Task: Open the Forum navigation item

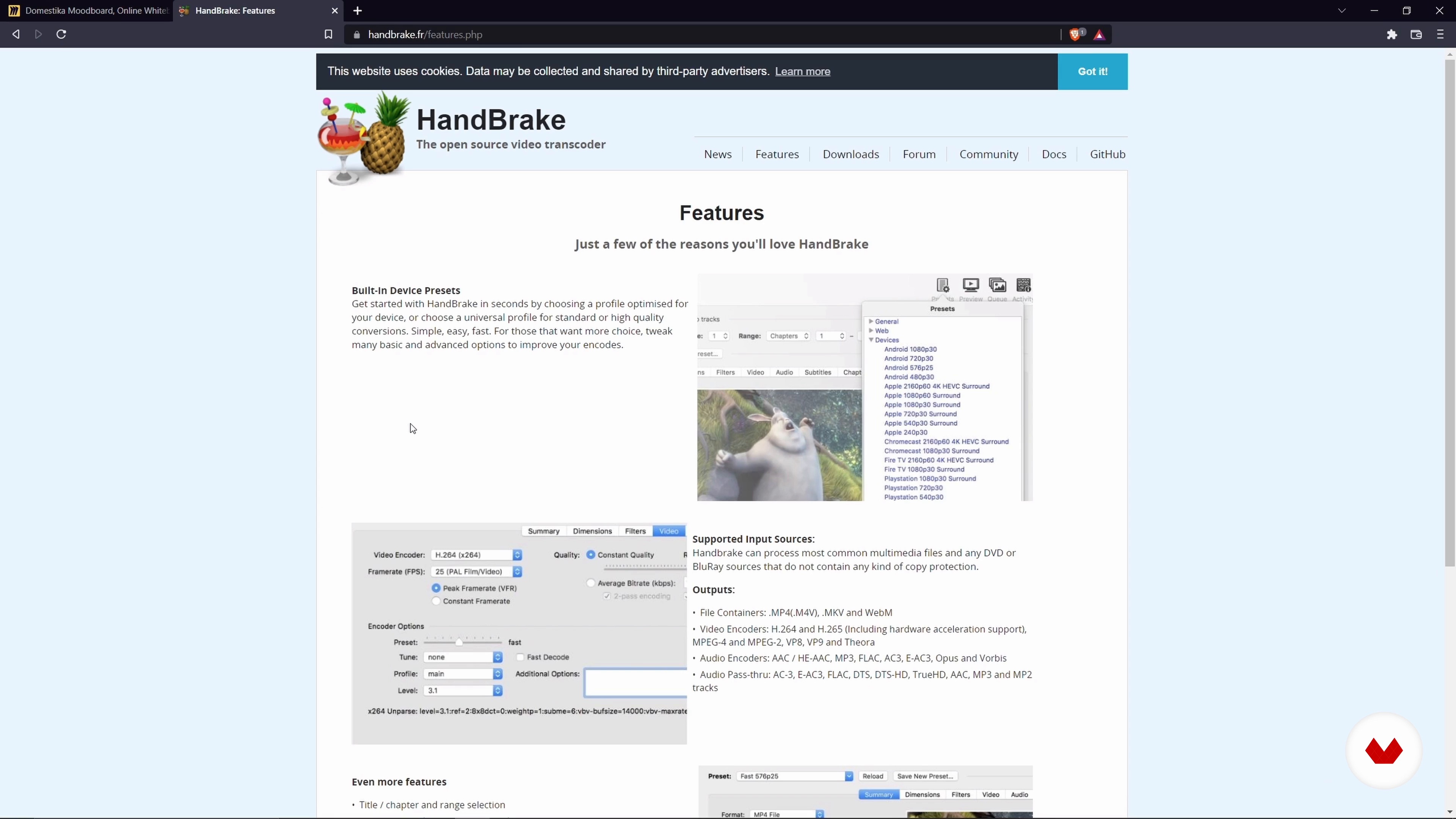Action: click(x=919, y=154)
